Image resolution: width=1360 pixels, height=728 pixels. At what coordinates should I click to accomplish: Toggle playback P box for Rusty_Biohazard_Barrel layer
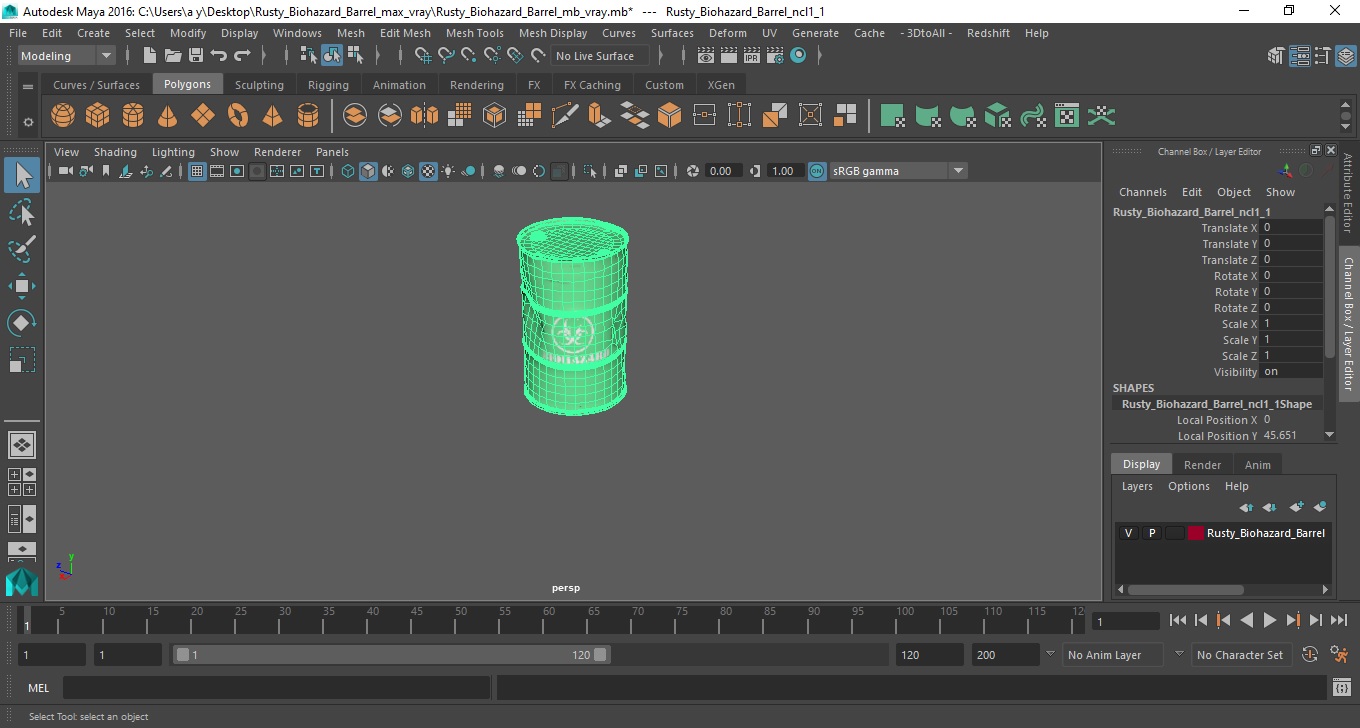point(1151,533)
